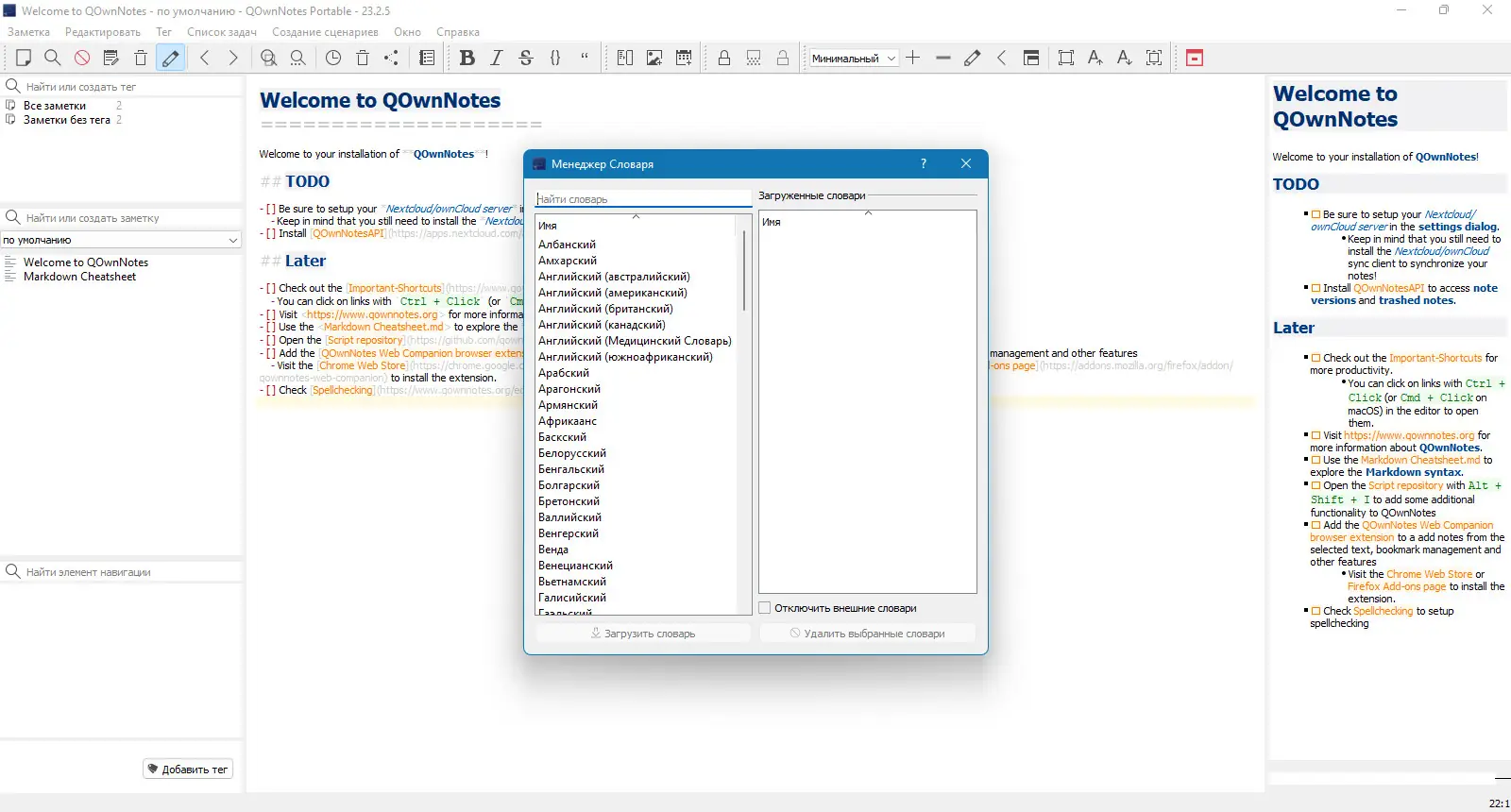The width and height of the screenshot is (1511, 812).
Task: Click the trash icon beside the red prohibition icon
Action: (x=141, y=58)
